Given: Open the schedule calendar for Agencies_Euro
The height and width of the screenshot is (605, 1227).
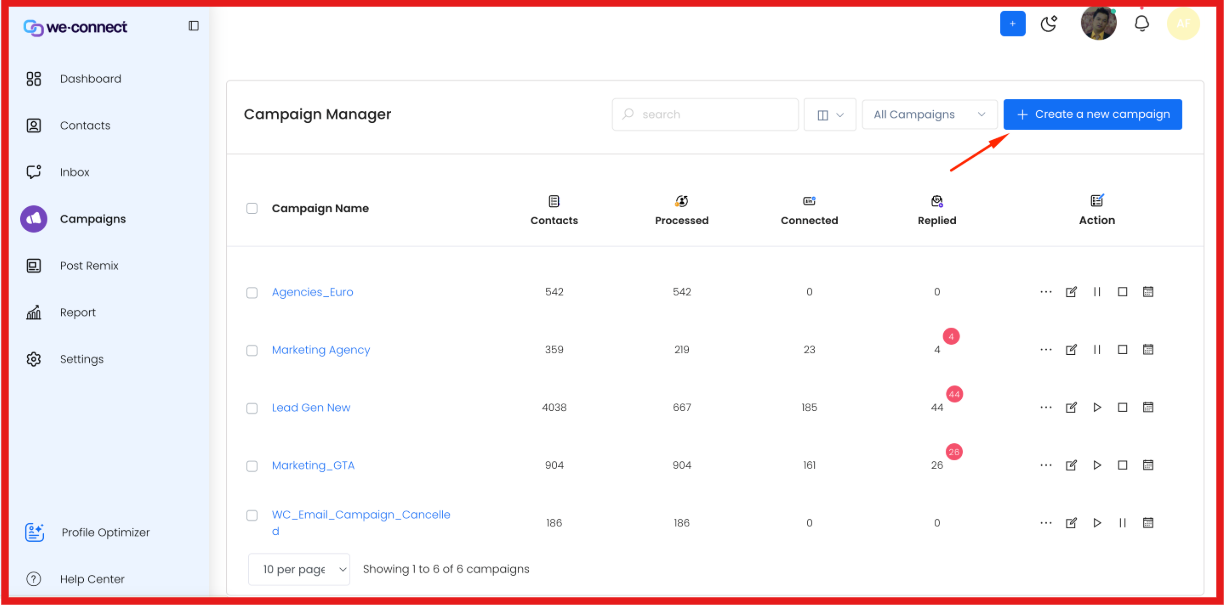Looking at the screenshot, I should pos(1147,291).
